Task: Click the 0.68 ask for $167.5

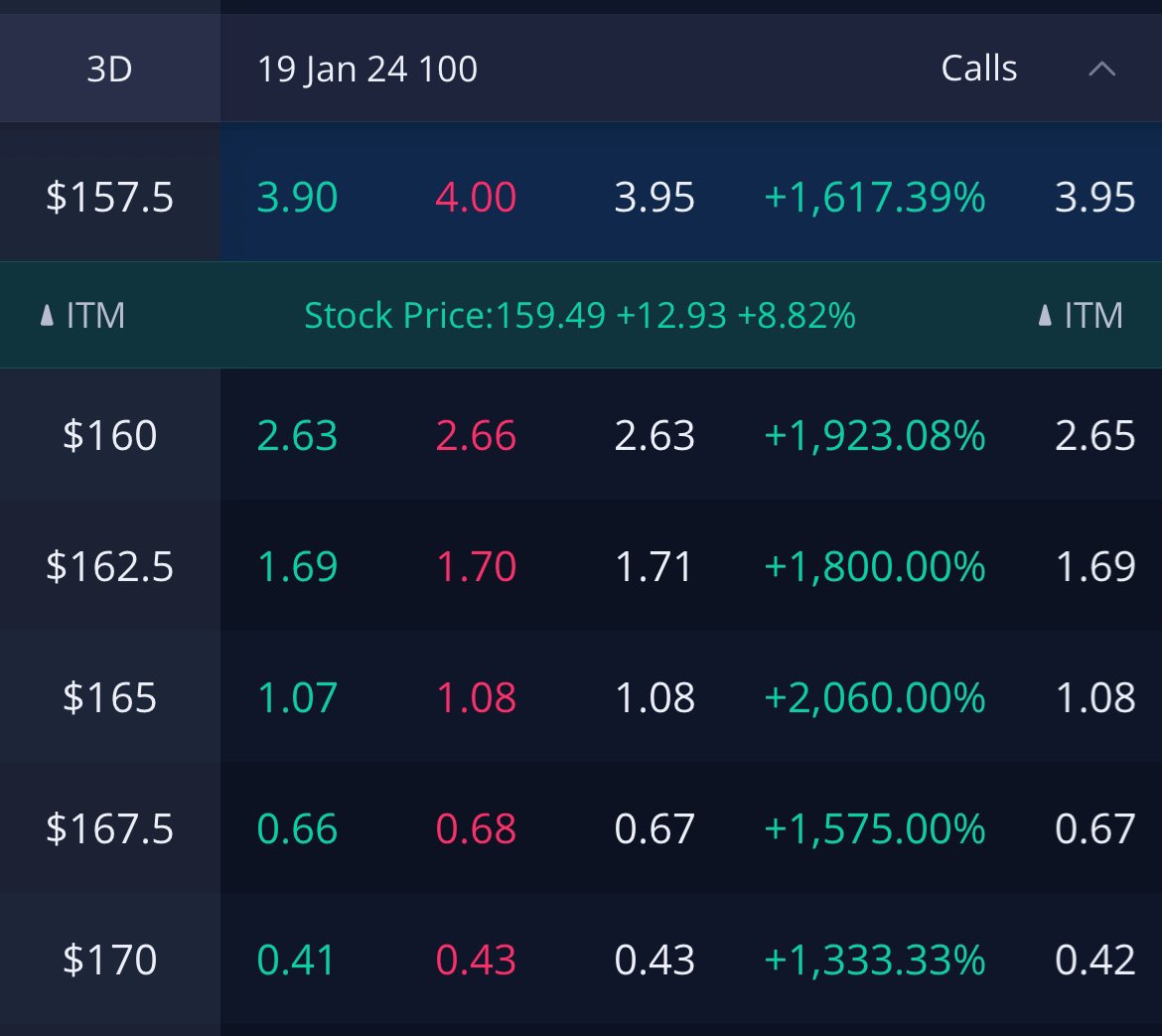Action: tap(476, 828)
